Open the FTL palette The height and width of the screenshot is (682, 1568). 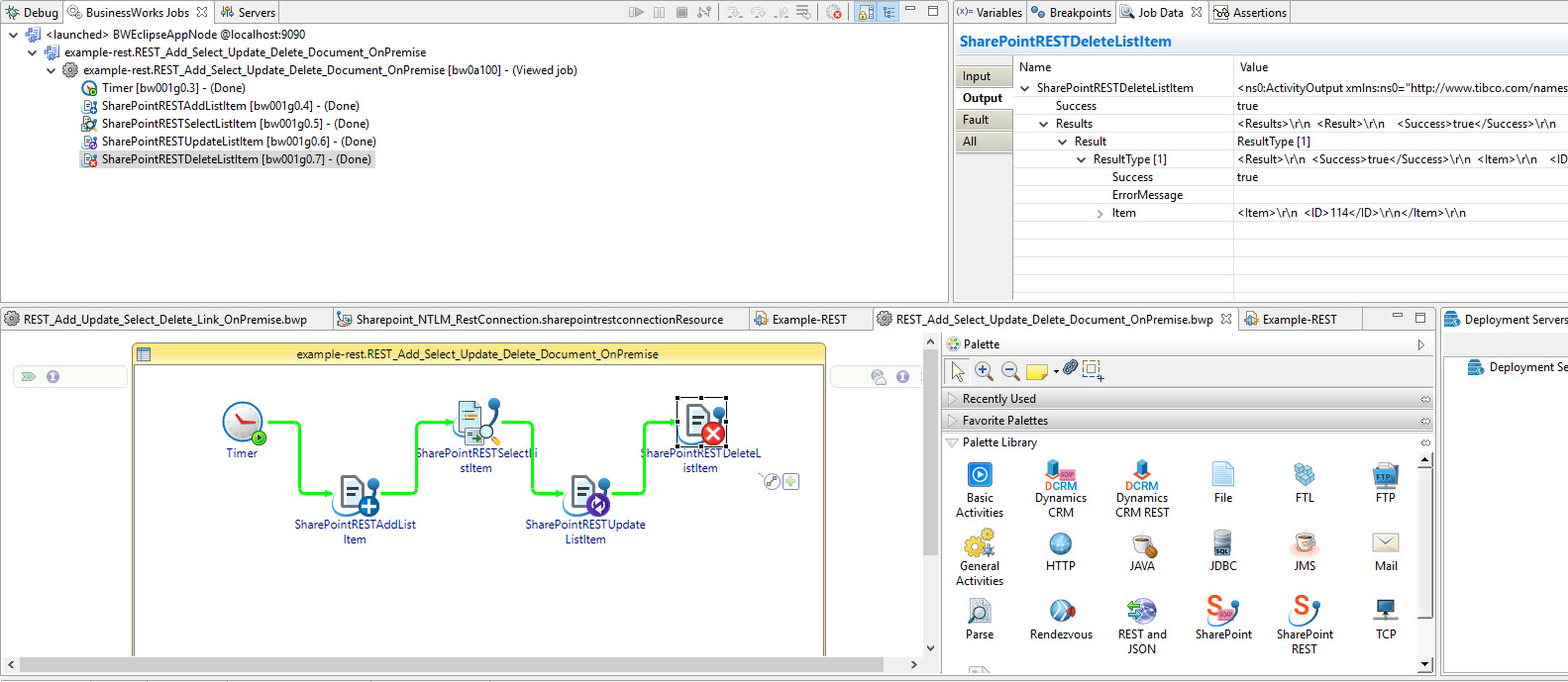[1305, 483]
